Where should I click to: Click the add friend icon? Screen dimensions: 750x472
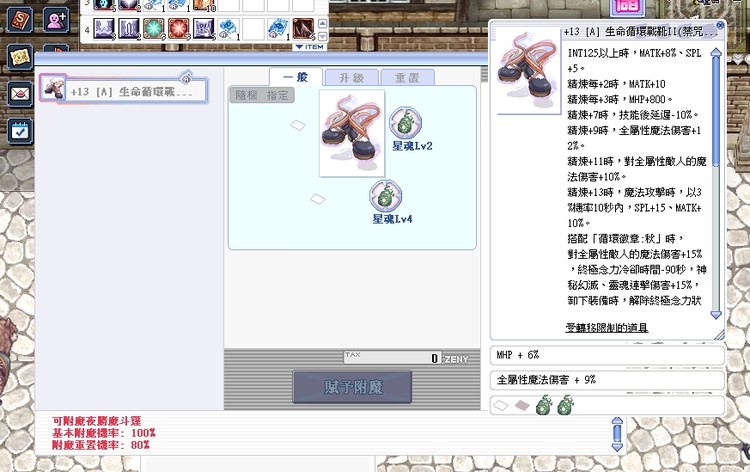(56, 20)
